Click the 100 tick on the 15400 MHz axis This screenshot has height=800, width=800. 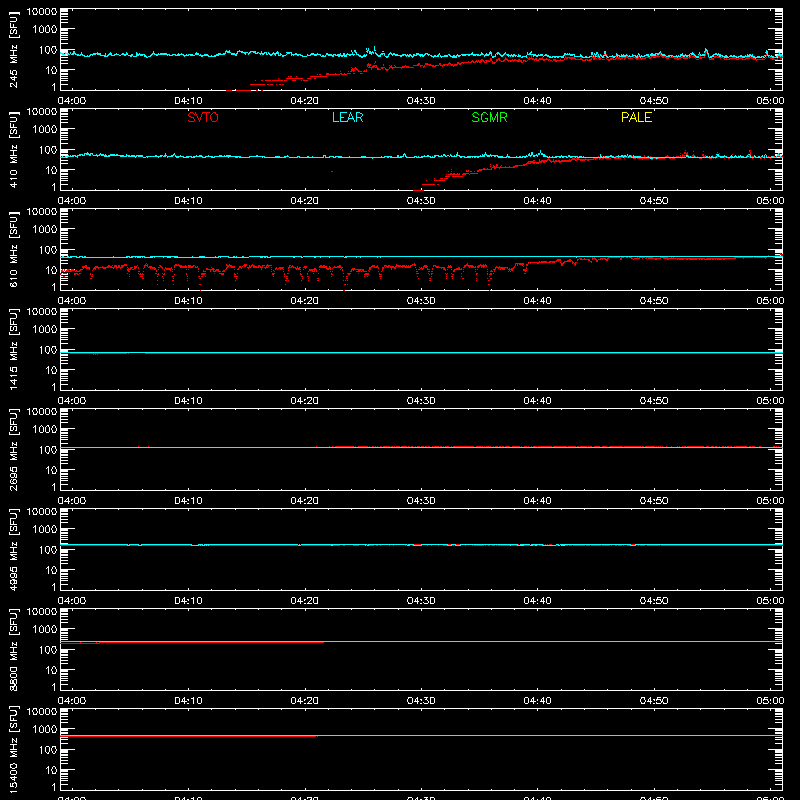[x=48, y=749]
